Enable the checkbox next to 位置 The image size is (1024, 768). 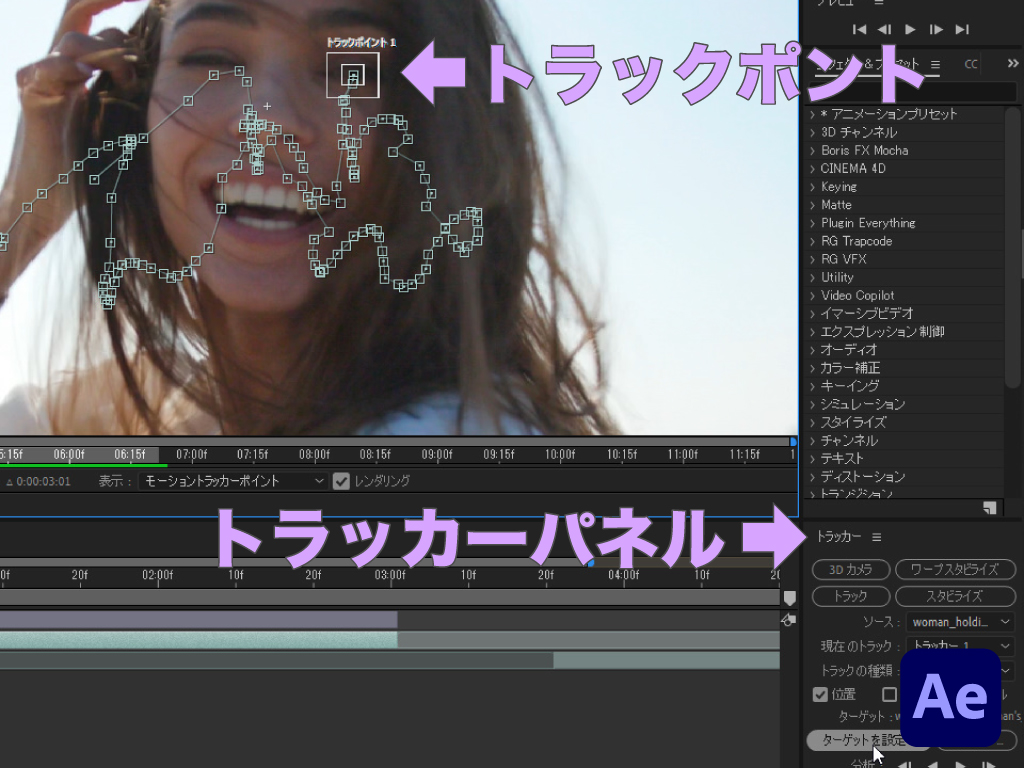click(889, 695)
